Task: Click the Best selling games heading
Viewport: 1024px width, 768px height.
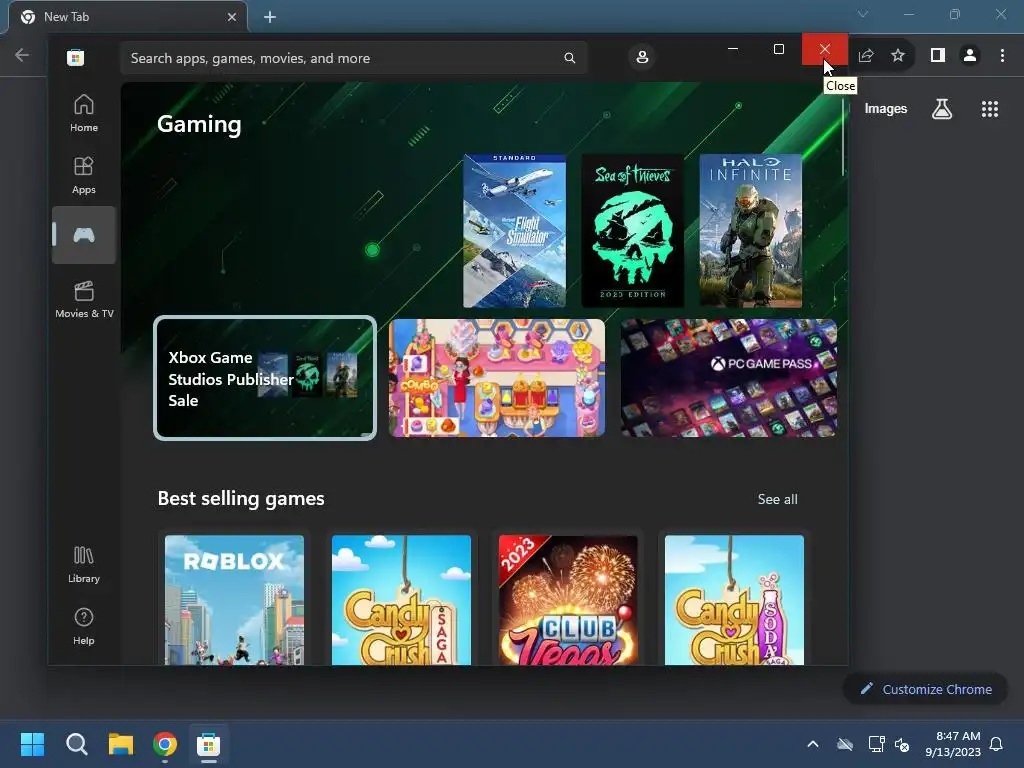Action: coord(241,498)
